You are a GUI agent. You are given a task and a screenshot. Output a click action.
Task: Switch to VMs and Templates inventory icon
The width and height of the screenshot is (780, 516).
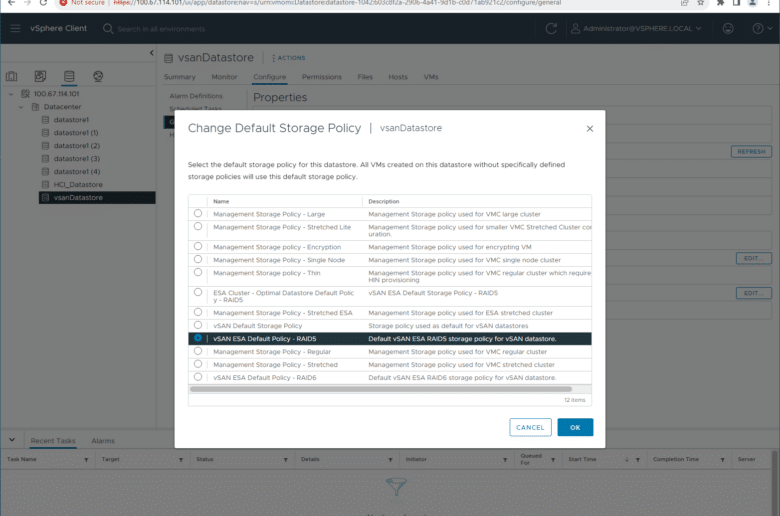(40, 76)
